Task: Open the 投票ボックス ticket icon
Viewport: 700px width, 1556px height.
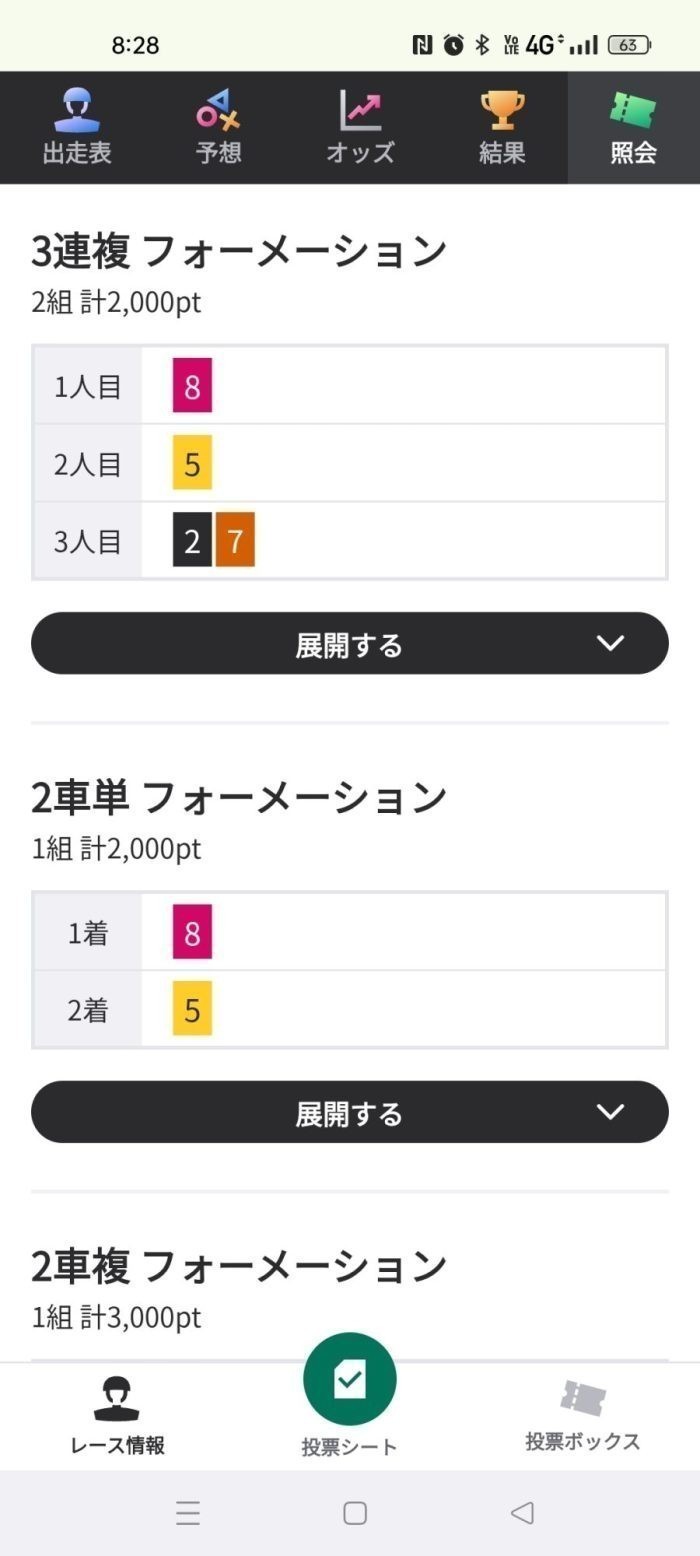Action: coord(582,1397)
